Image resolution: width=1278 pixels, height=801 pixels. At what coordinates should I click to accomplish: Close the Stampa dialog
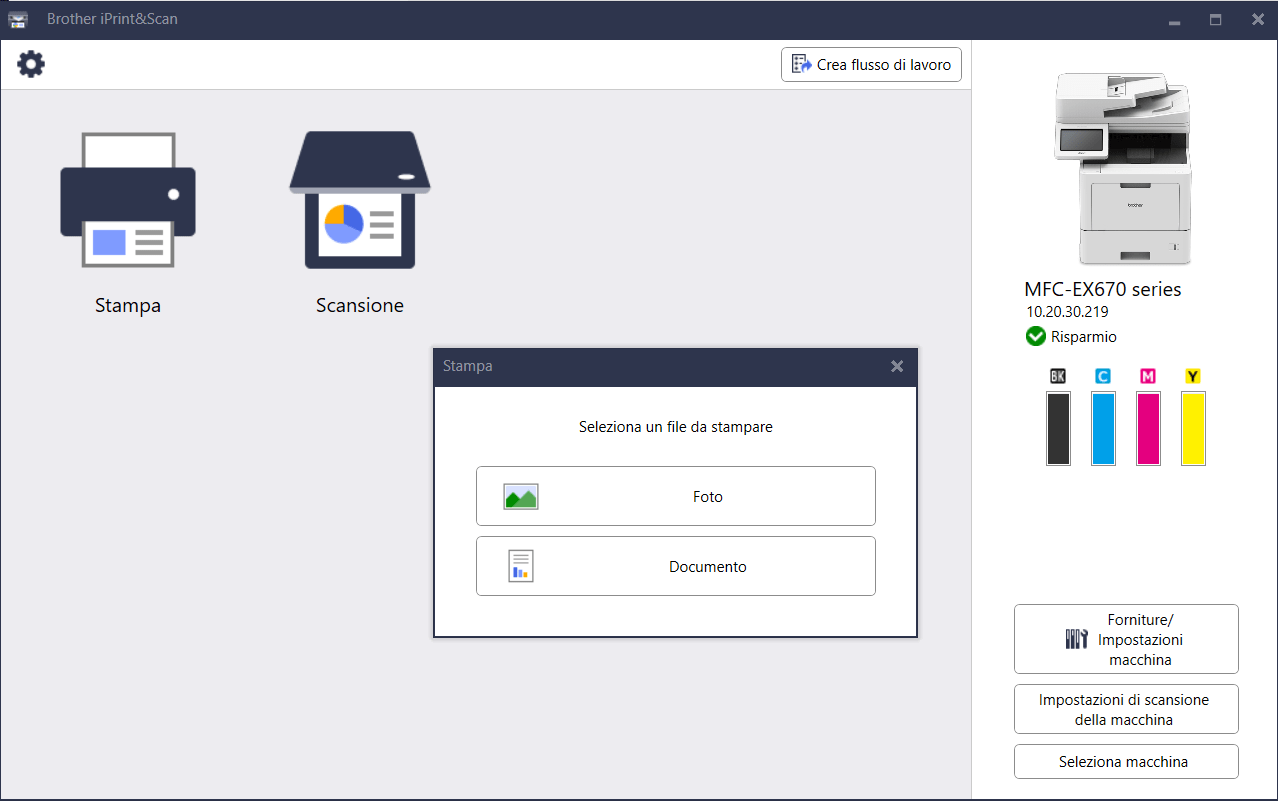tap(897, 366)
